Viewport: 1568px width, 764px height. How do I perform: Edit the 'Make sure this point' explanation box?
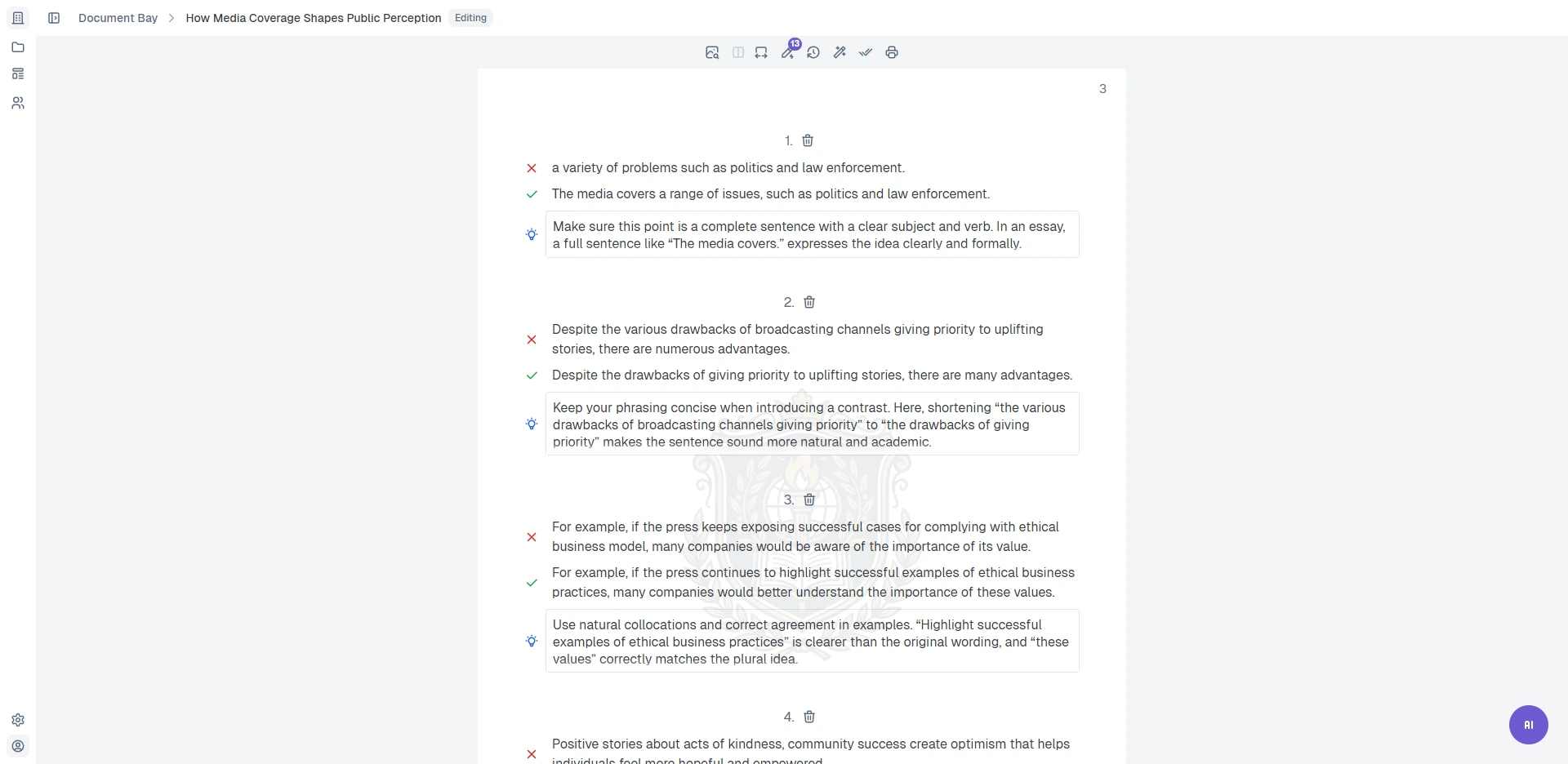pyautogui.click(x=813, y=234)
